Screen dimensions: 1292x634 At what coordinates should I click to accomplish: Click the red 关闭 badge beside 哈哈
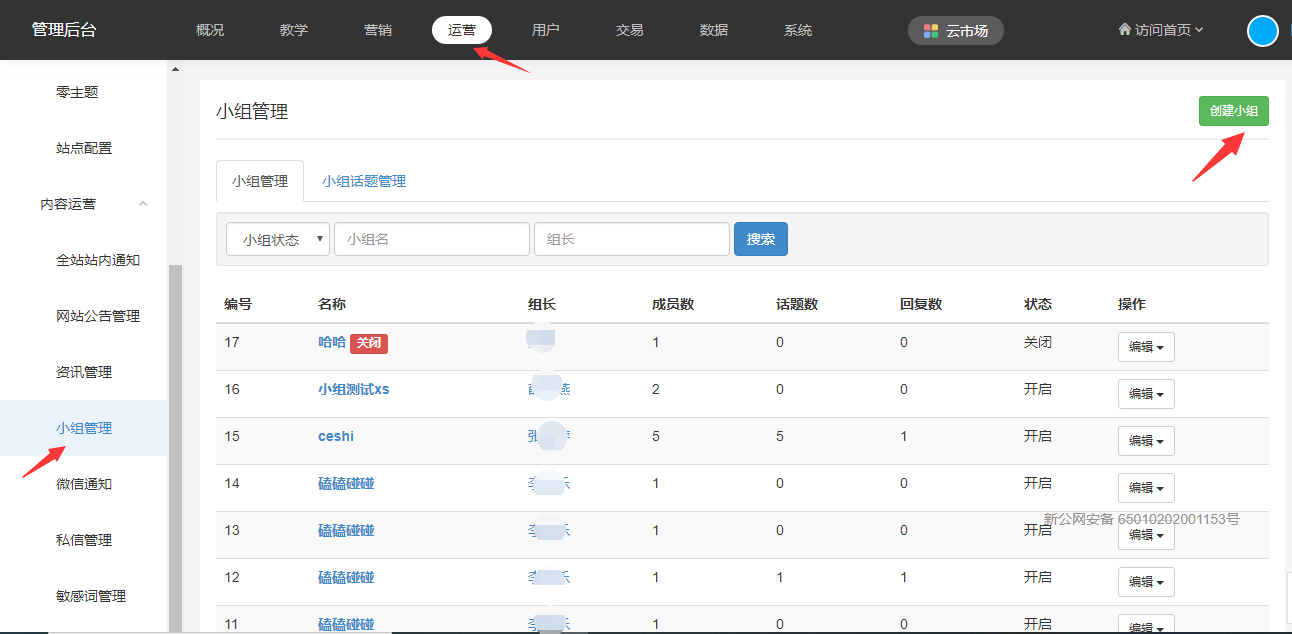[368, 343]
